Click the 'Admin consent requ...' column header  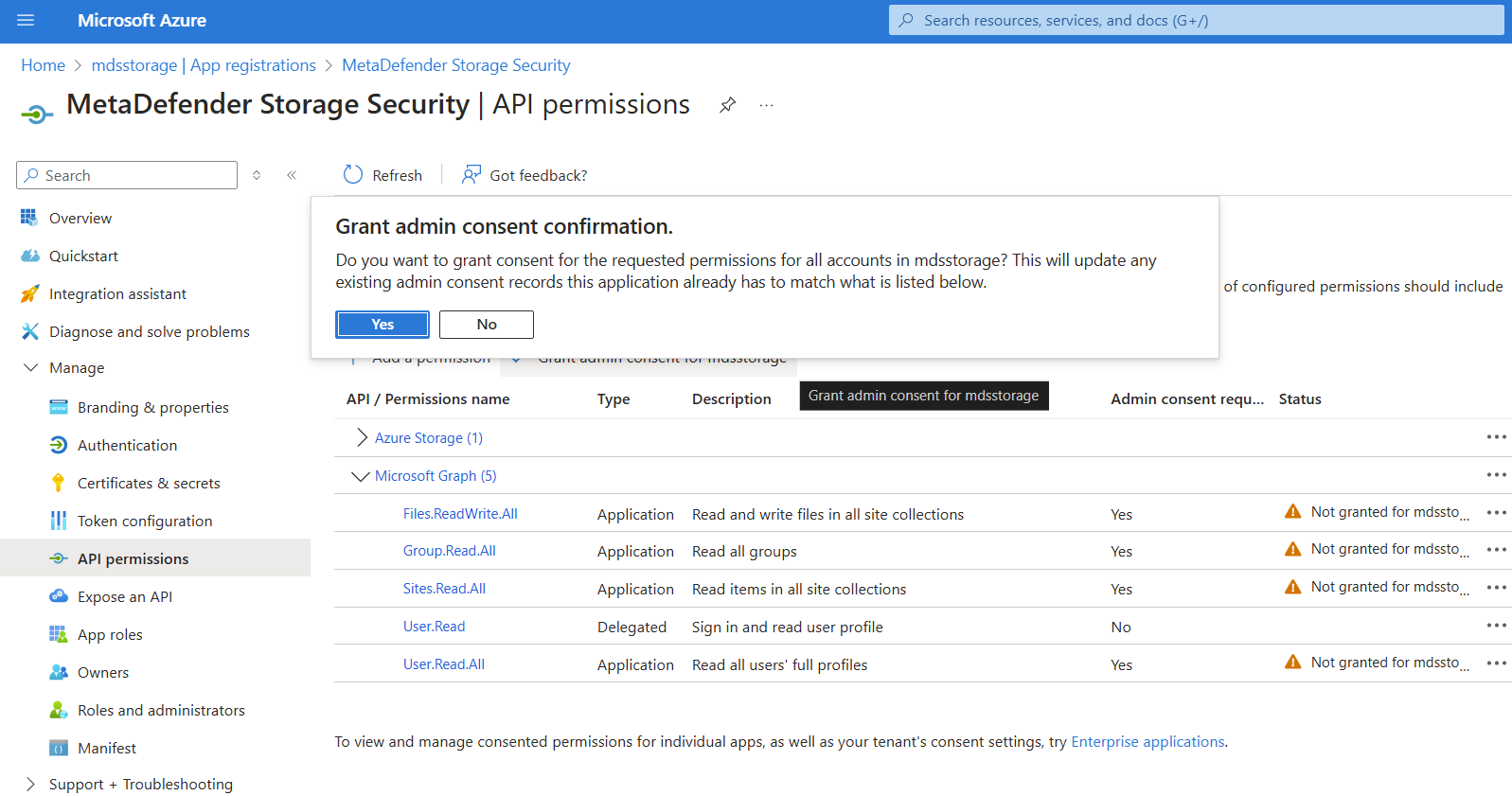(1187, 399)
